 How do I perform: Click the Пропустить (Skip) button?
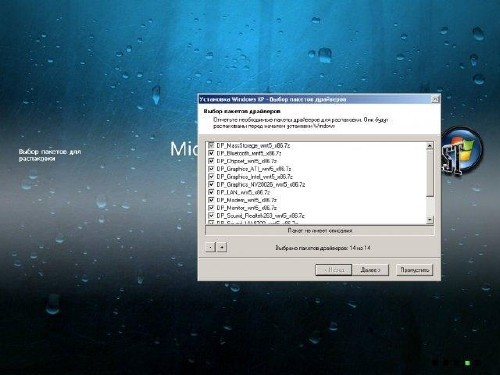click(x=415, y=270)
